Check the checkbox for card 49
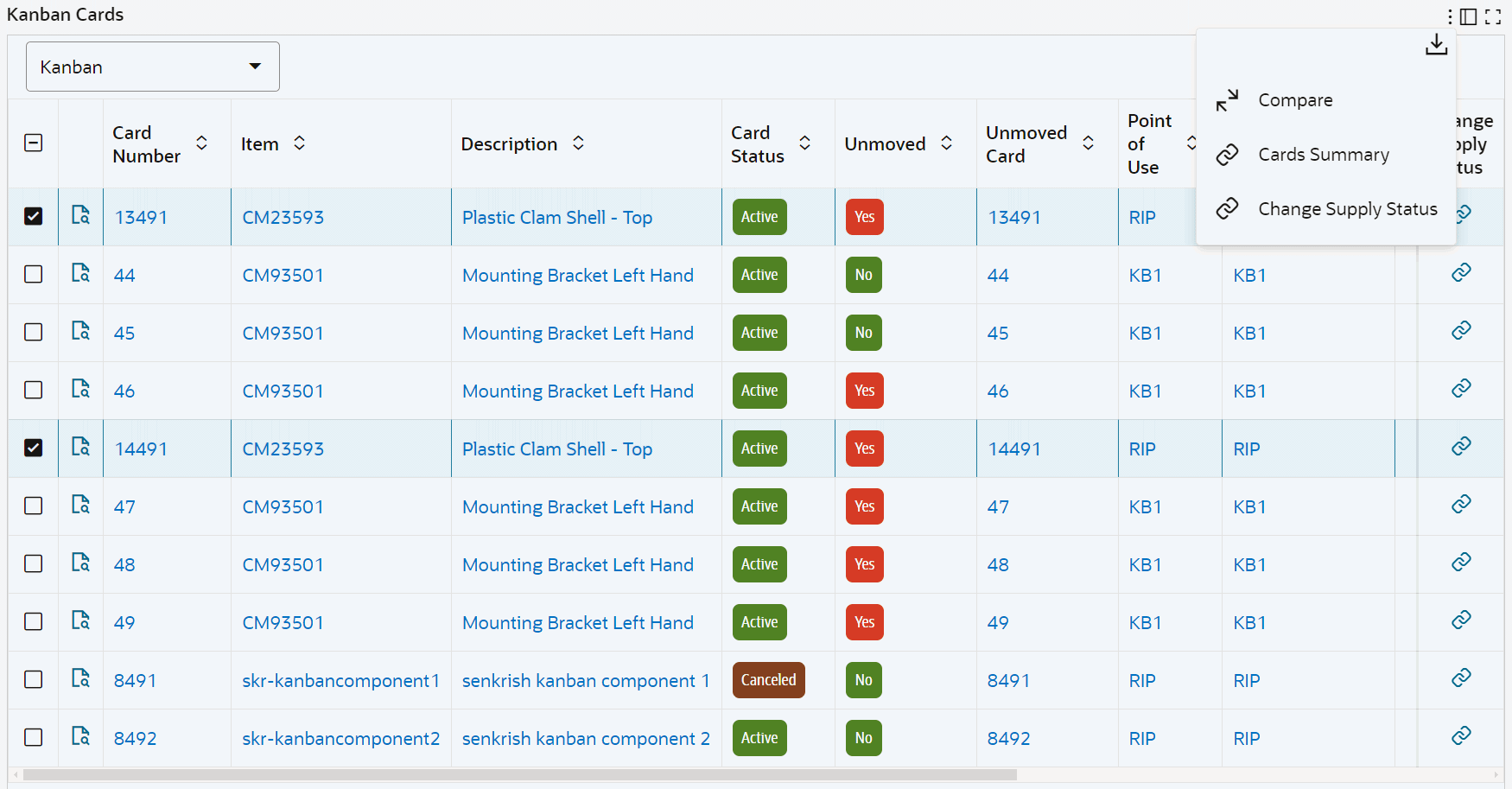 [34, 621]
